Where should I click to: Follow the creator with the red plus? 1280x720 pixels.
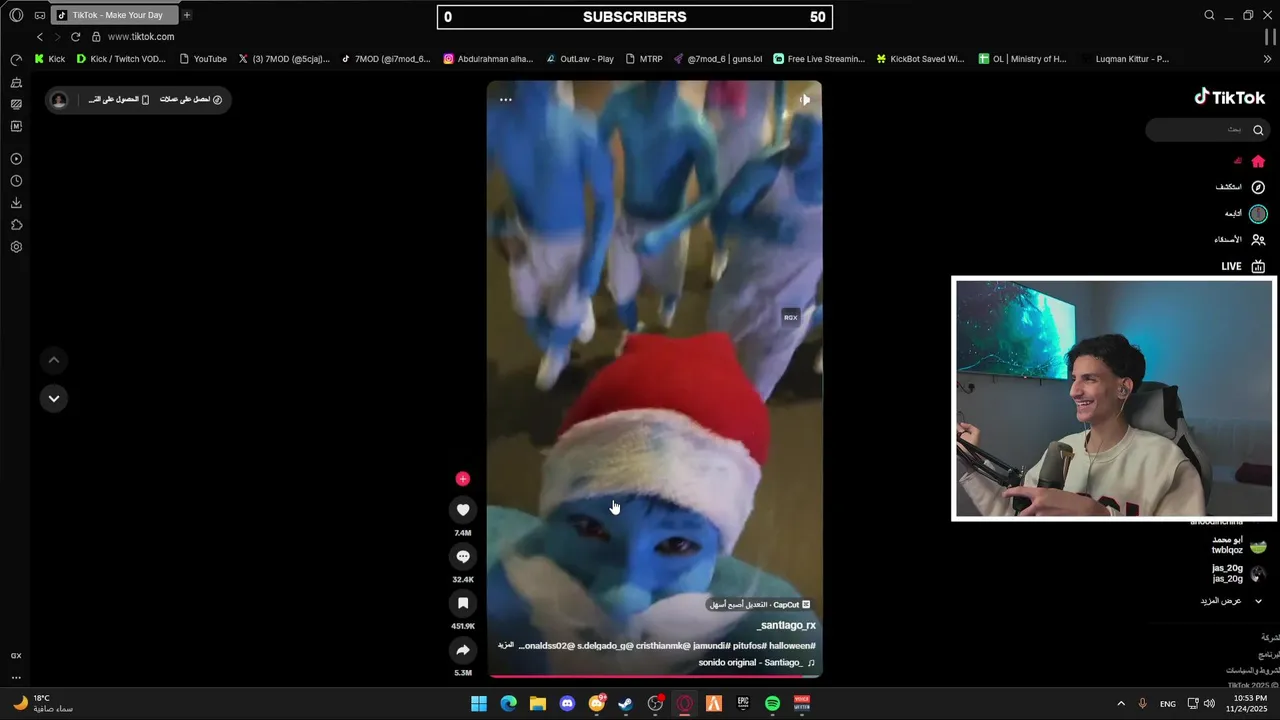463,479
